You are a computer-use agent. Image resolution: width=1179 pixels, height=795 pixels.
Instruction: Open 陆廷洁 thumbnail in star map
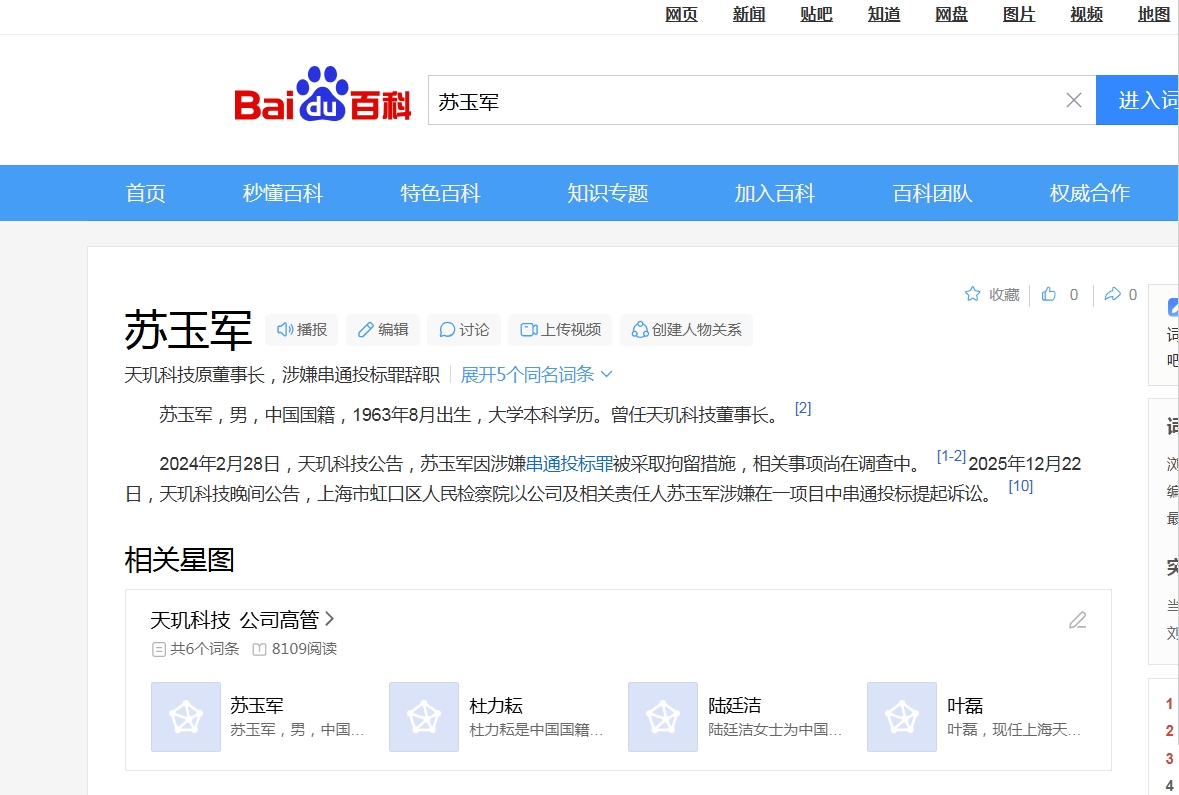pos(663,717)
